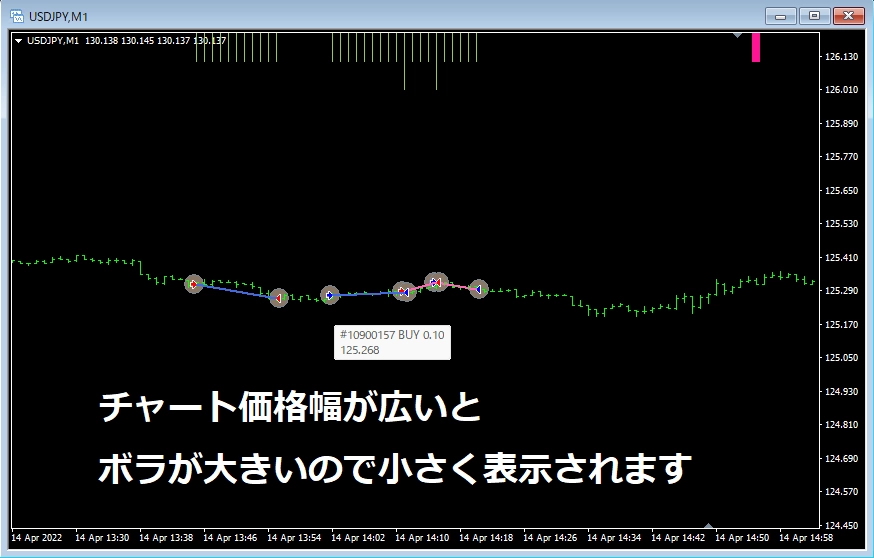
Task: Select the pink bar indicator at top right
Action: point(756,47)
